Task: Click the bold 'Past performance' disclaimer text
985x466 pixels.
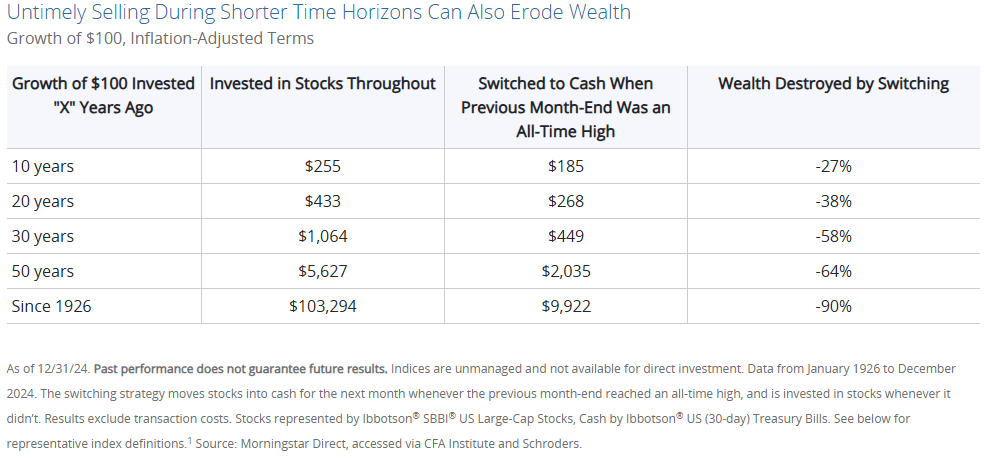Action: pos(241,369)
